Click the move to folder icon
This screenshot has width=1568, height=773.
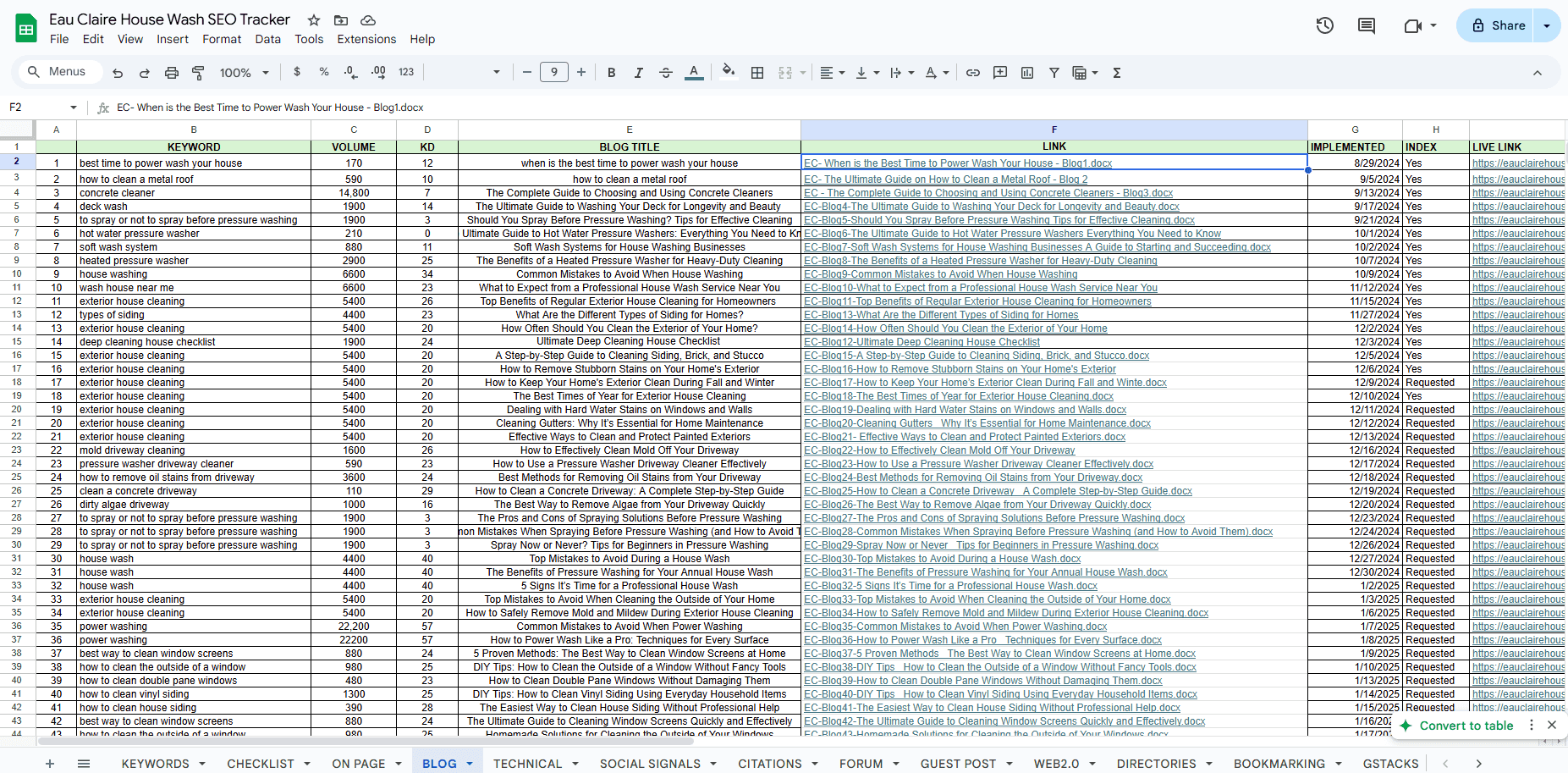pyautogui.click(x=341, y=20)
